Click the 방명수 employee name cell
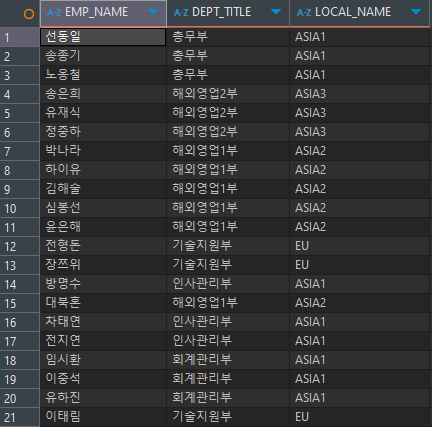 103,284
